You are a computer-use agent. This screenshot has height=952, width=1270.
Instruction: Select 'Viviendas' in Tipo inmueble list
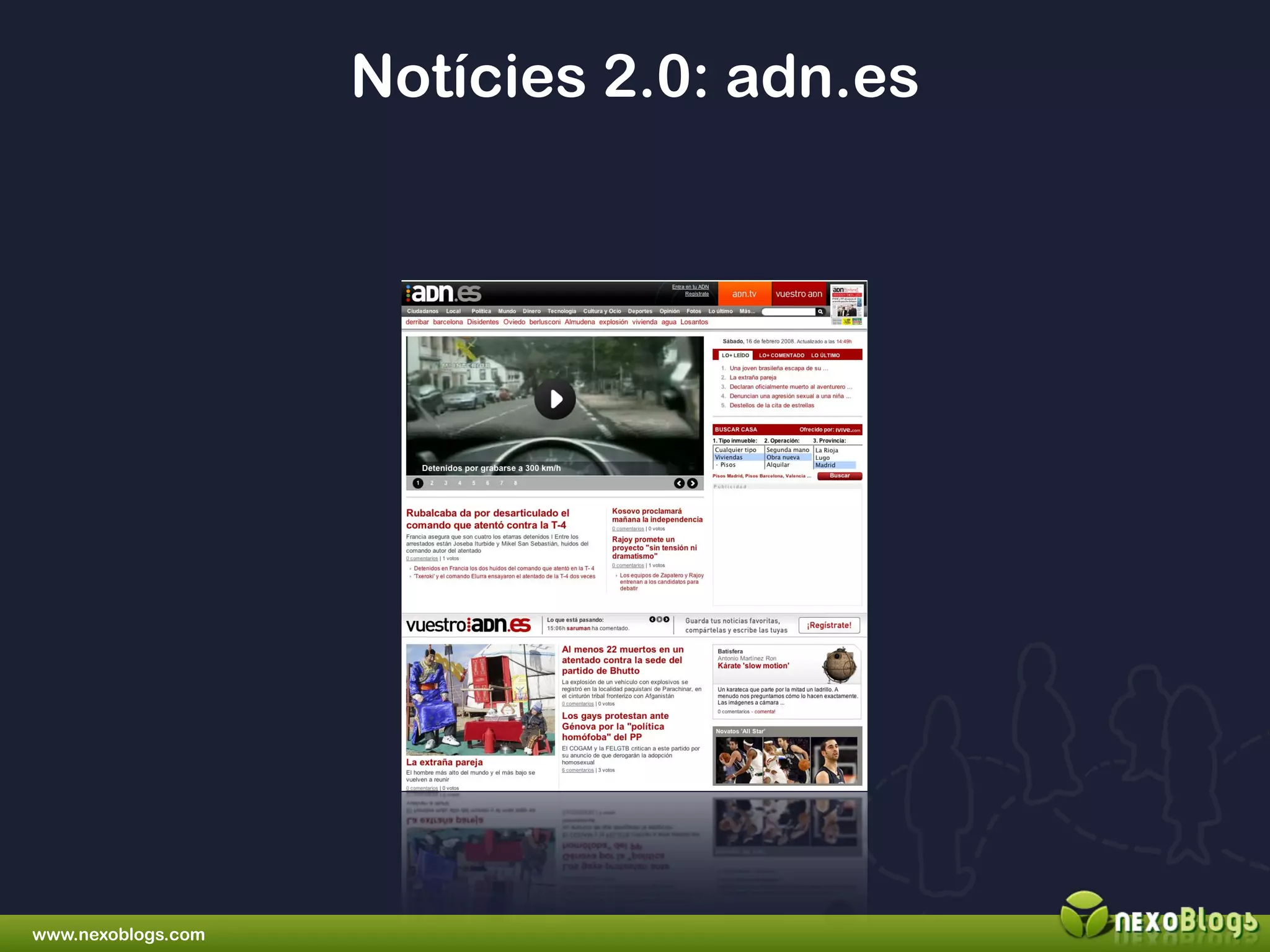click(x=739, y=457)
